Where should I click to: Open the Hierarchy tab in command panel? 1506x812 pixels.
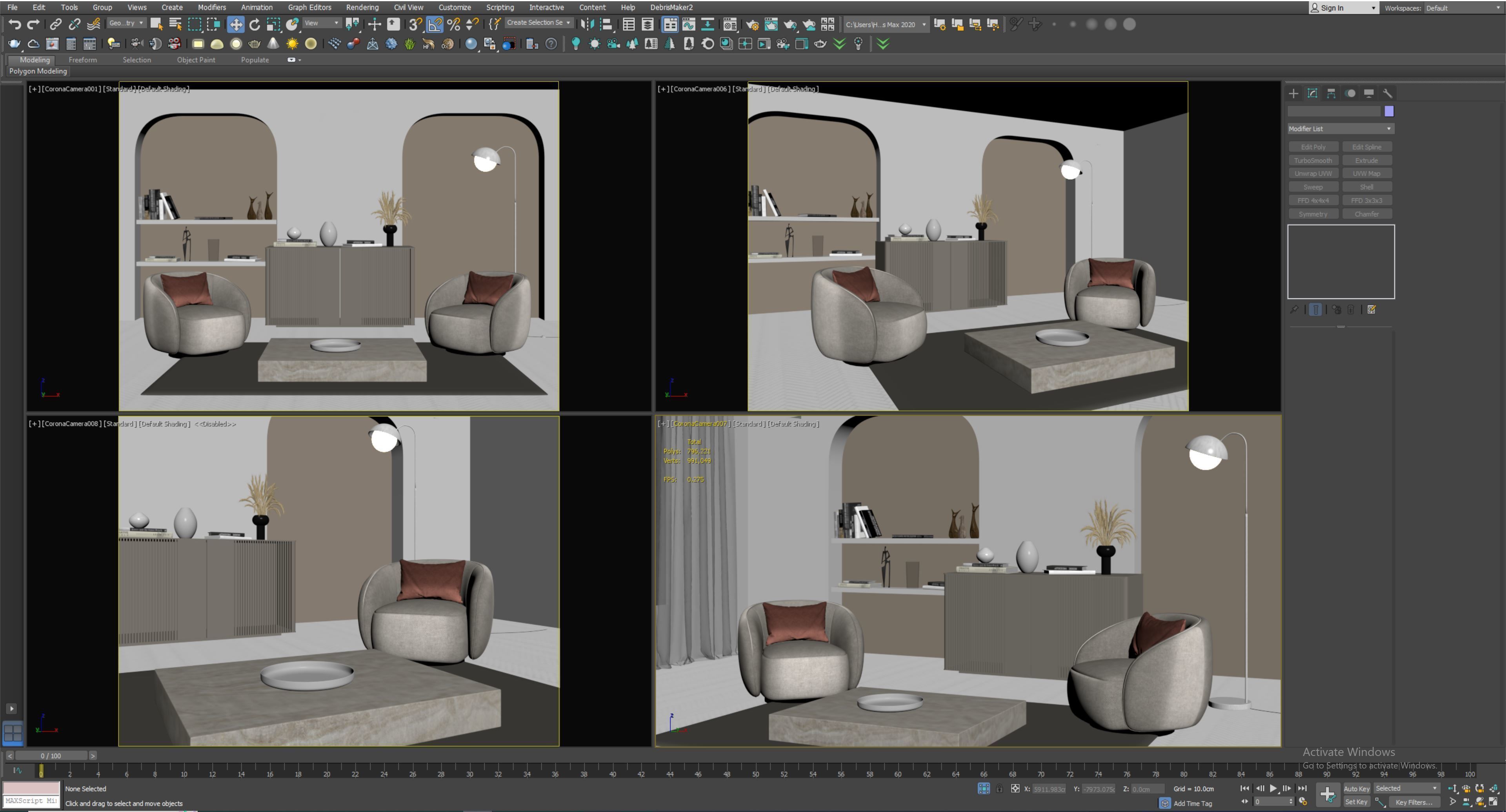[1331, 93]
